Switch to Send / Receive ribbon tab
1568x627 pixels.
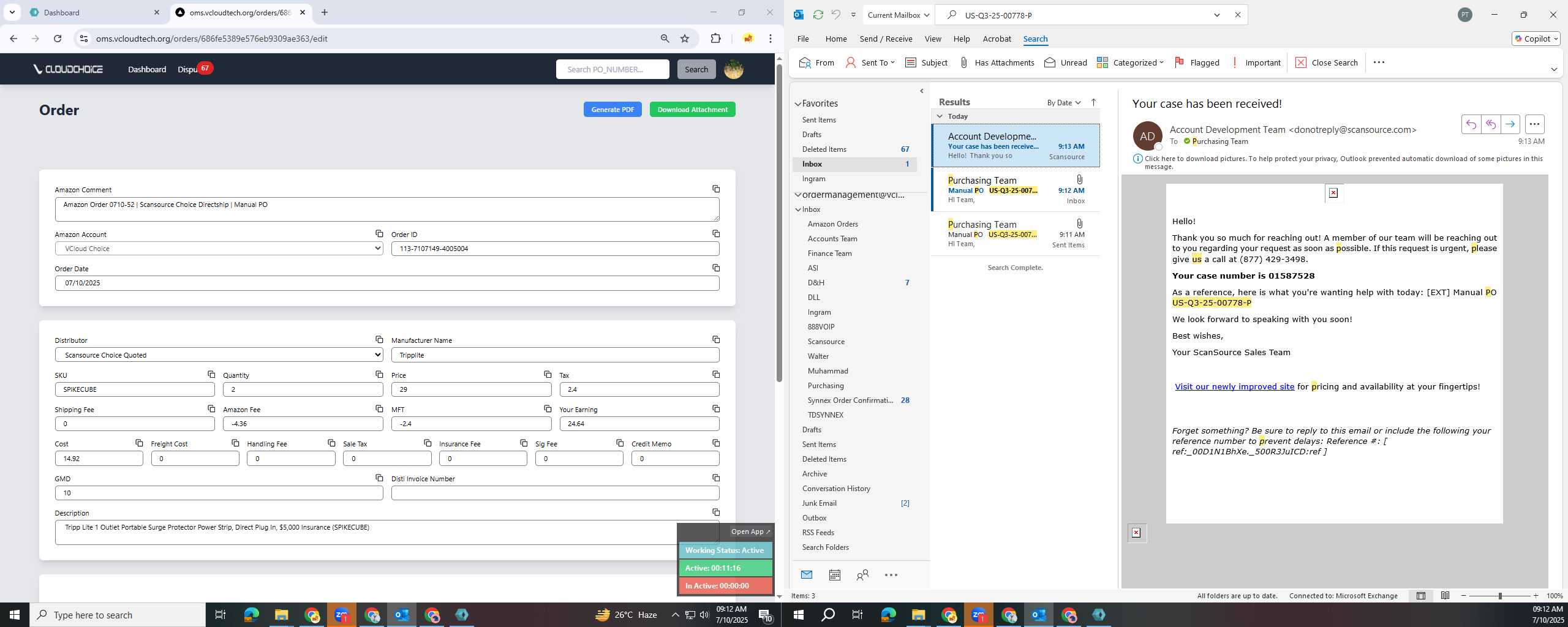[x=886, y=39]
